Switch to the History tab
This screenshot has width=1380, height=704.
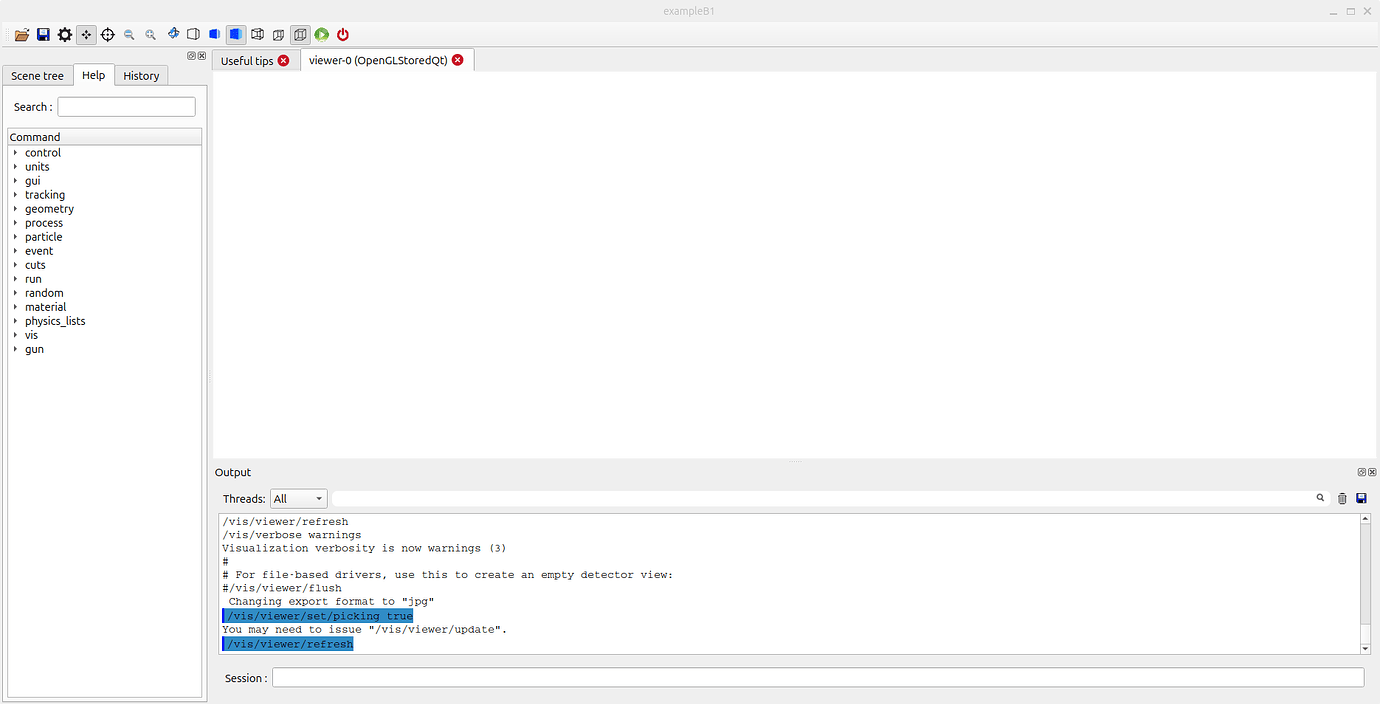(x=140, y=75)
